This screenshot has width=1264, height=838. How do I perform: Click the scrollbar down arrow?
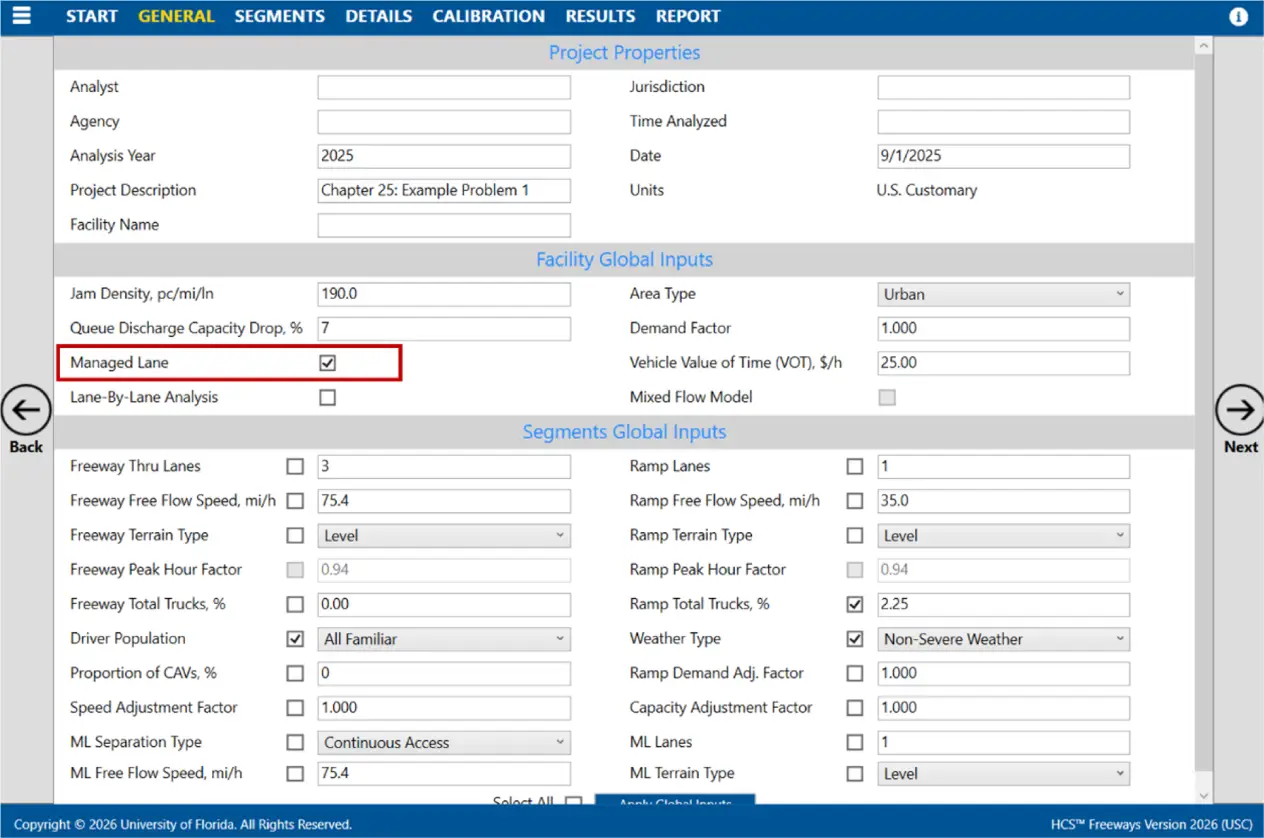[1203, 796]
